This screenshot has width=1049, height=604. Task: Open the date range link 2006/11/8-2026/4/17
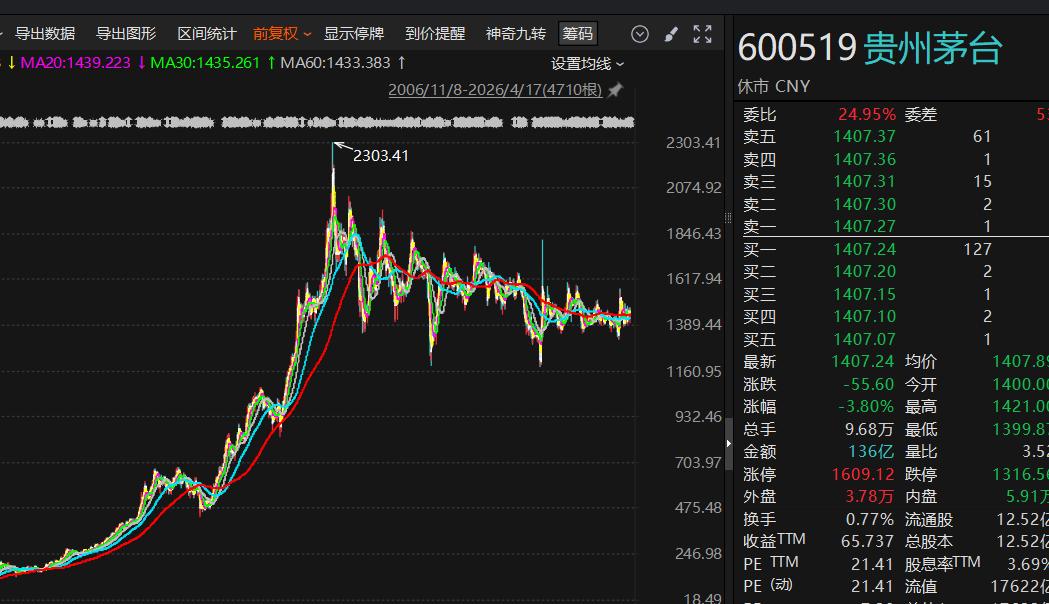(x=495, y=90)
